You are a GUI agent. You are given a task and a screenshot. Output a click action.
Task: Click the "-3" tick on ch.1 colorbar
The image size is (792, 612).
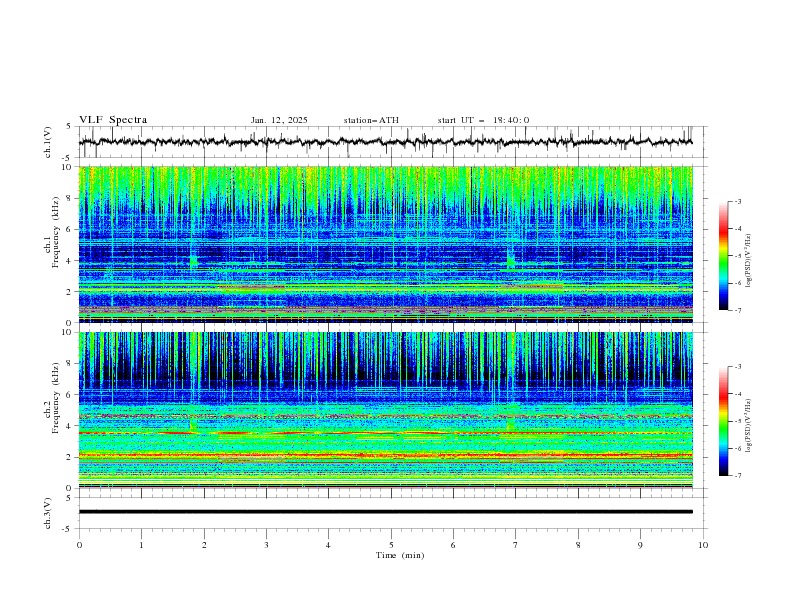[x=737, y=201]
